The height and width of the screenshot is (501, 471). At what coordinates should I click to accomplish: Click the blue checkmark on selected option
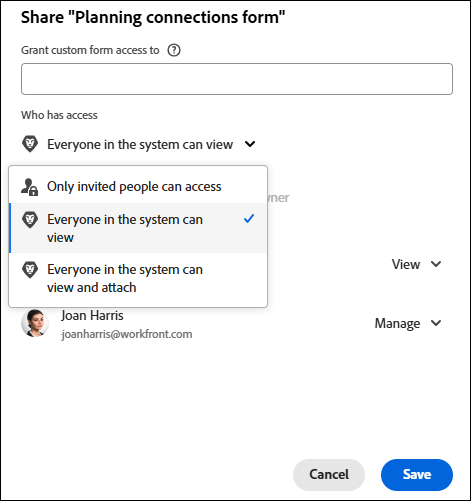click(x=249, y=219)
